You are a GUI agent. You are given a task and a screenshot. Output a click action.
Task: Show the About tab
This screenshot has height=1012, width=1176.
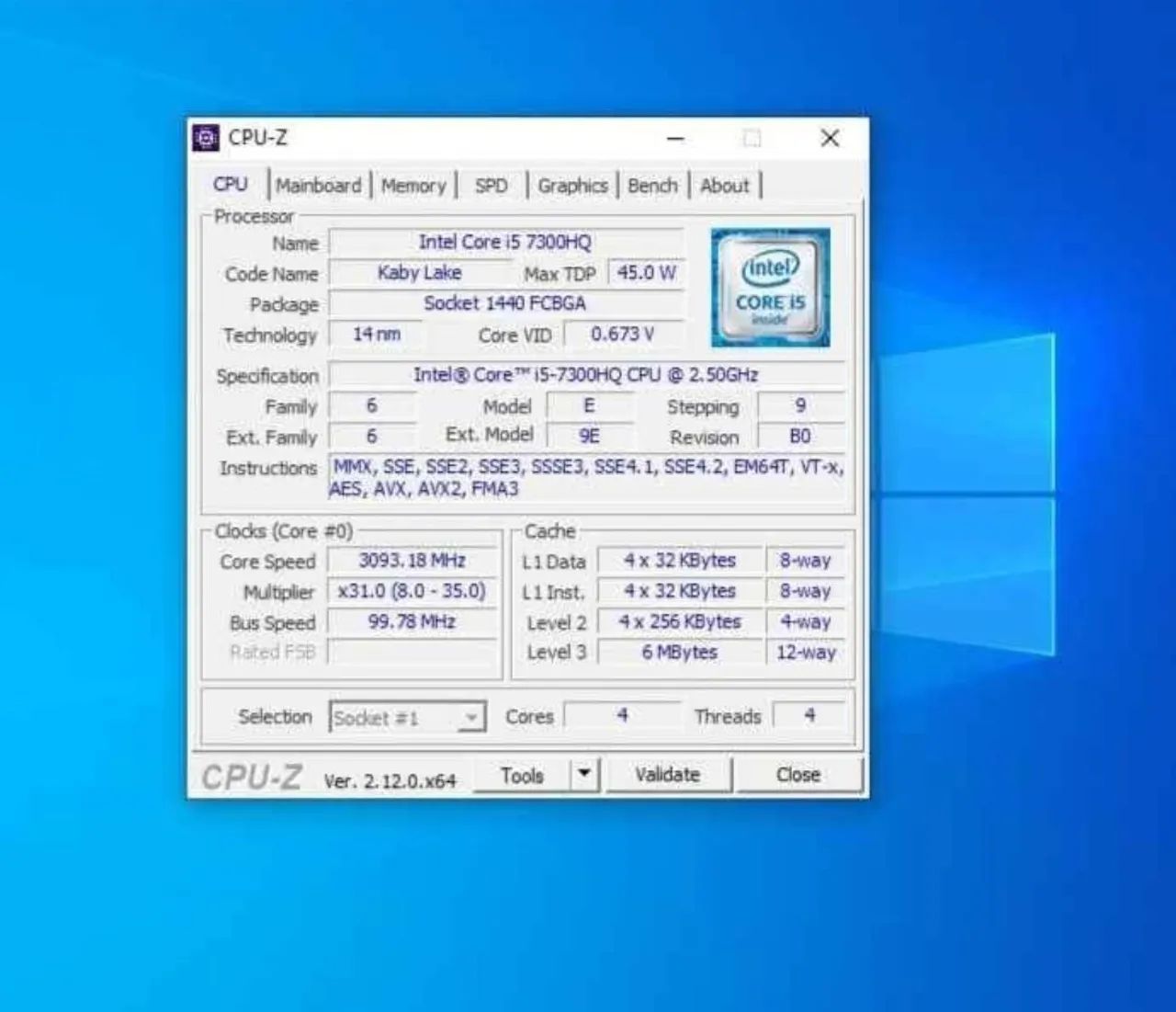point(725,186)
